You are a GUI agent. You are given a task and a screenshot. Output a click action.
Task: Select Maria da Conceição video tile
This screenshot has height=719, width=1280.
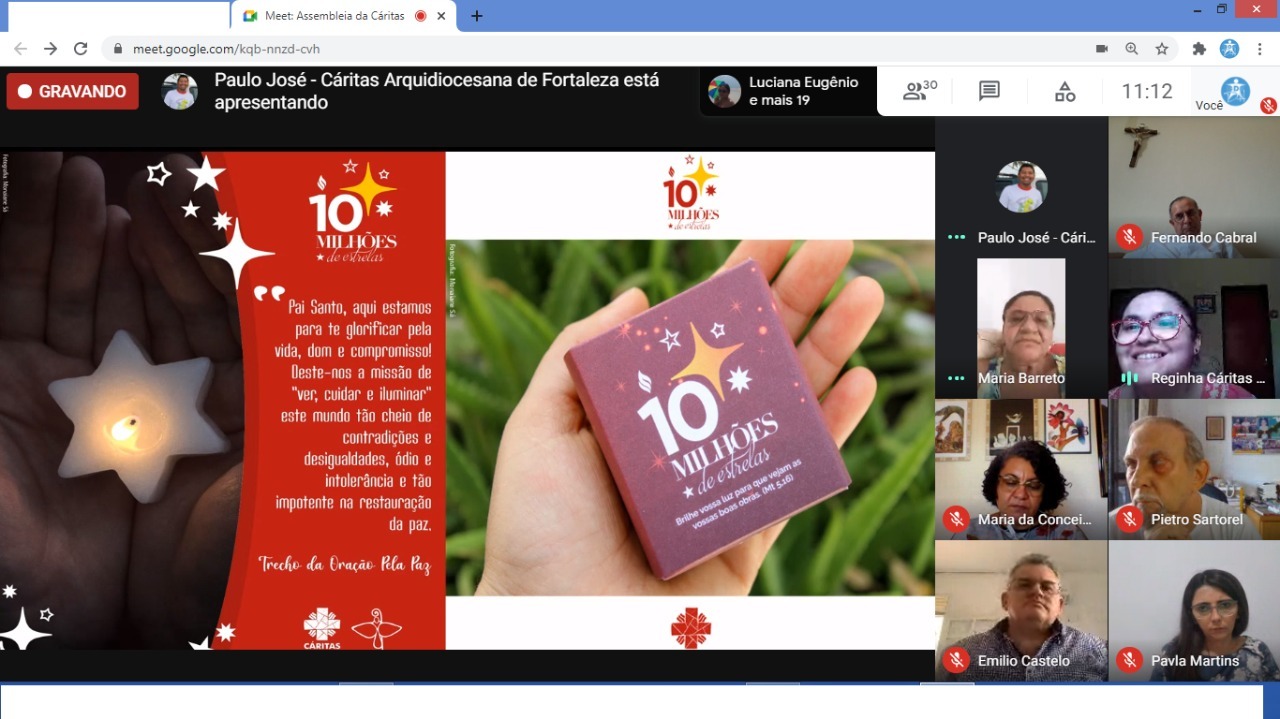(x=1021, y=469)
